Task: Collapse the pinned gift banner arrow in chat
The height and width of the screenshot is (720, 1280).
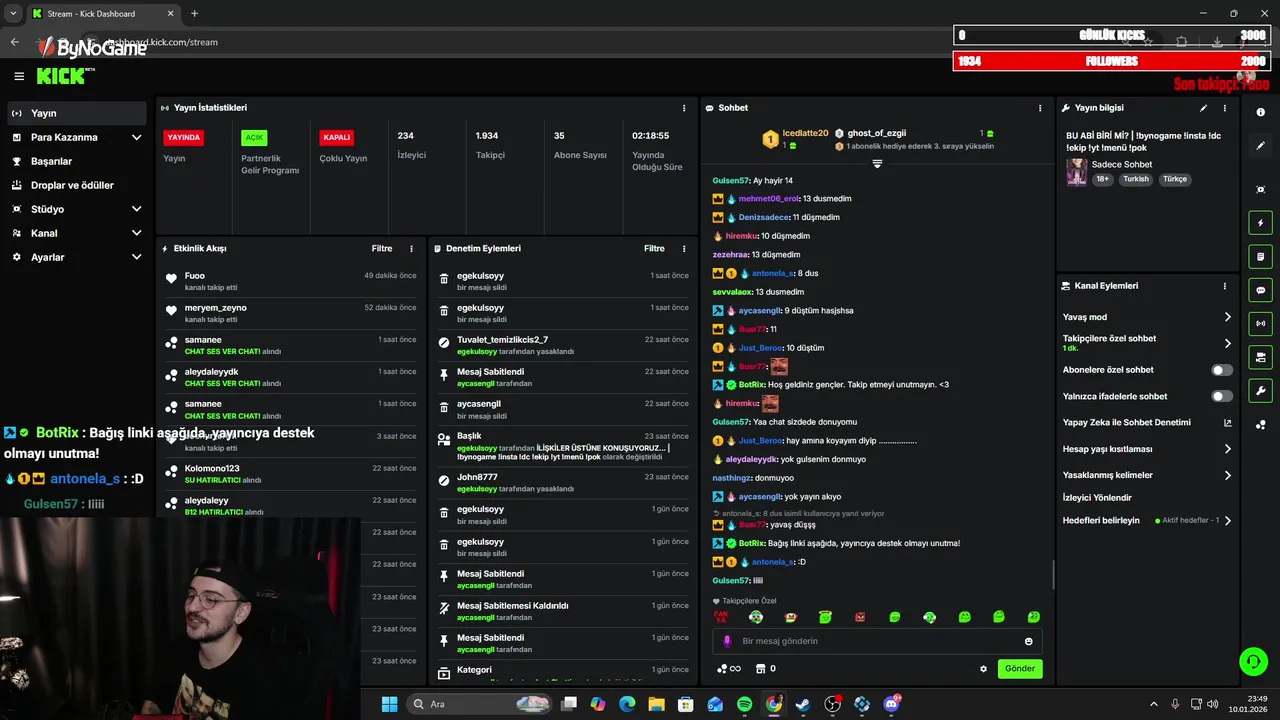Action: 877,163
